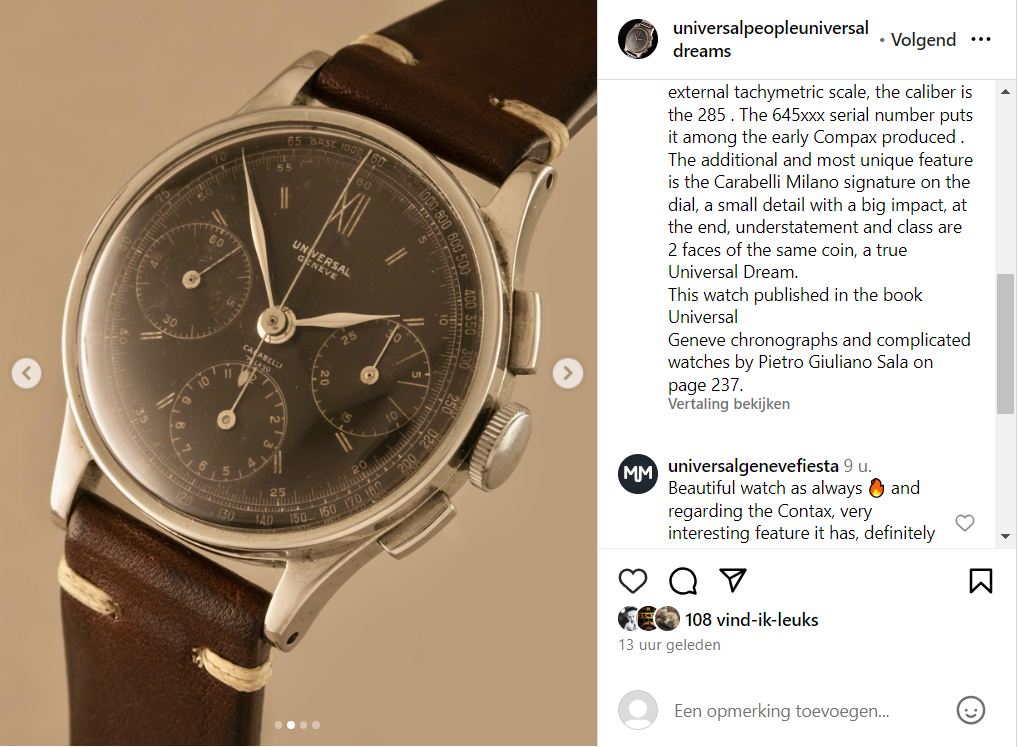The height and width of the screenshot is (747, 1018).
Task: Click the comment scroll down arrow
Action: [1006, 536]
